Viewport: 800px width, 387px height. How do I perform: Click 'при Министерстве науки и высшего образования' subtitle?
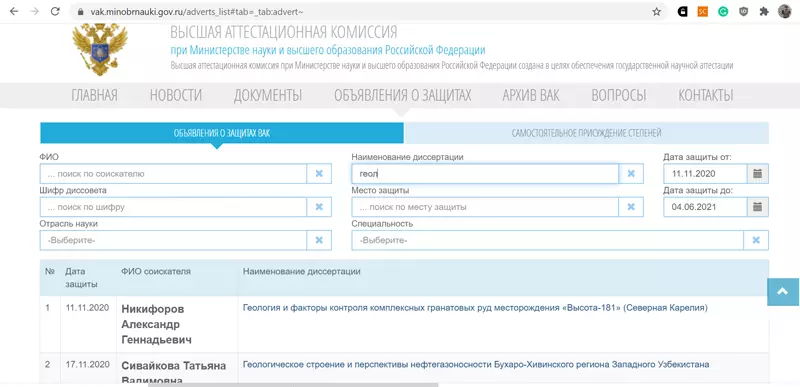[x=328, y=50]
